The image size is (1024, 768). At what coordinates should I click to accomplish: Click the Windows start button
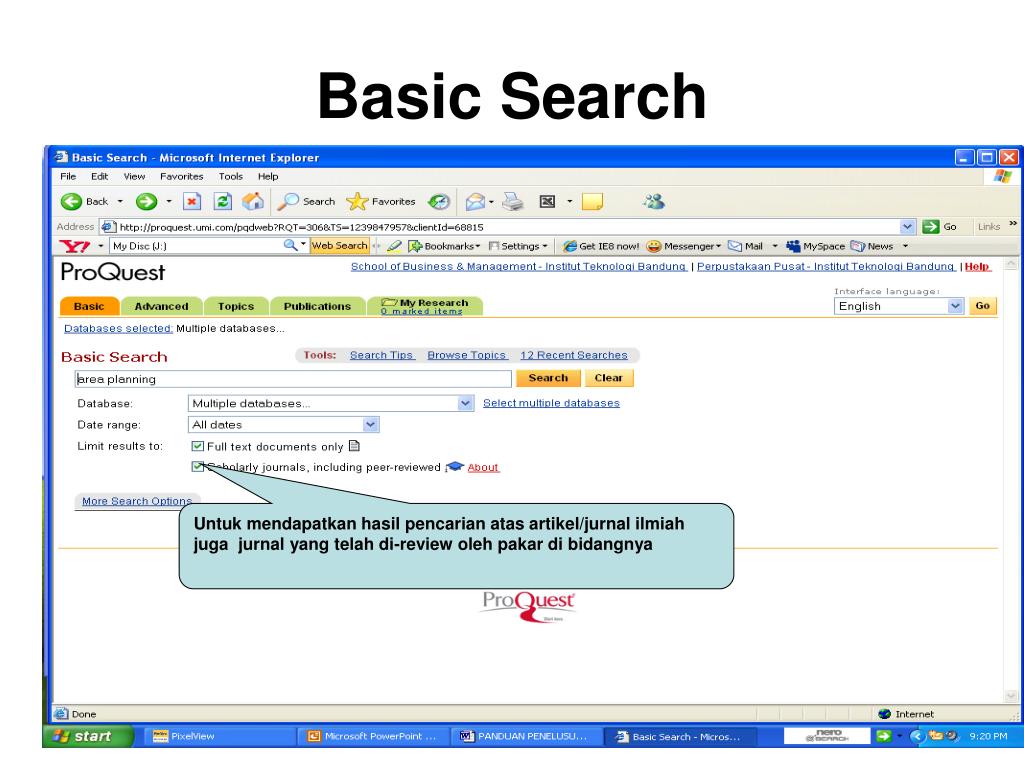coord(88,736)
